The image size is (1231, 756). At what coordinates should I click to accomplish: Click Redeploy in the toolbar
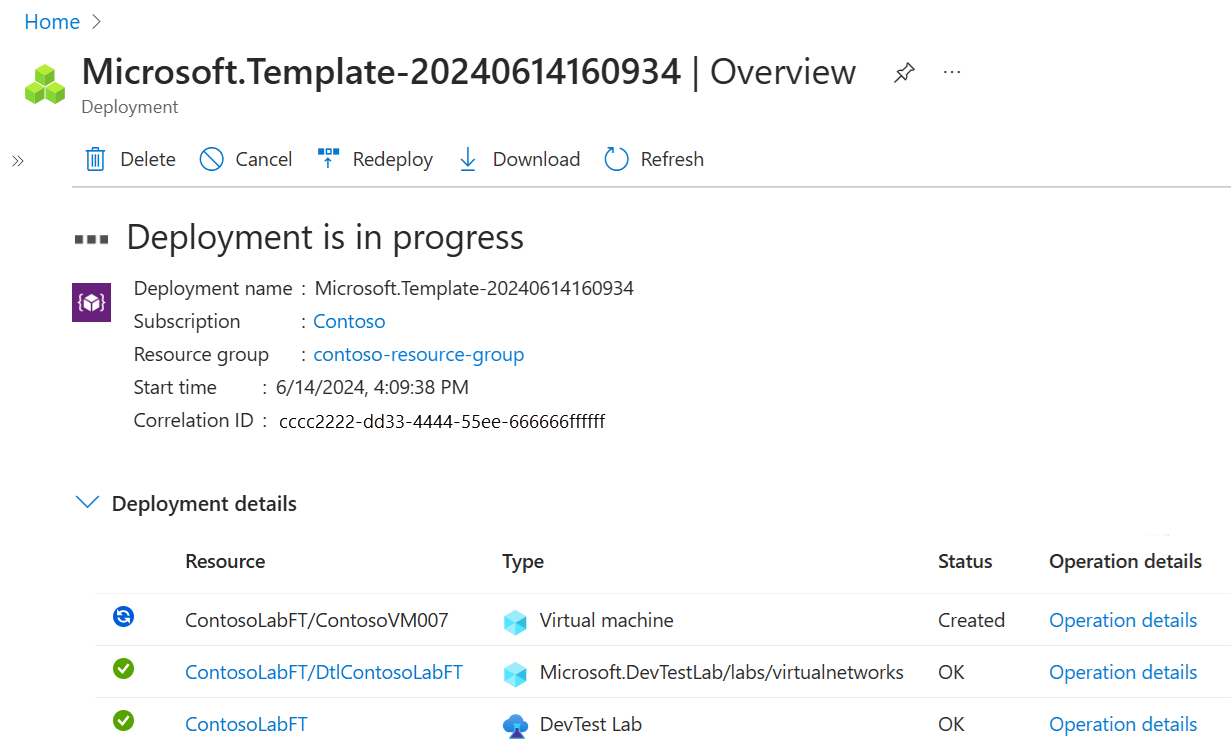pos(375,160)
